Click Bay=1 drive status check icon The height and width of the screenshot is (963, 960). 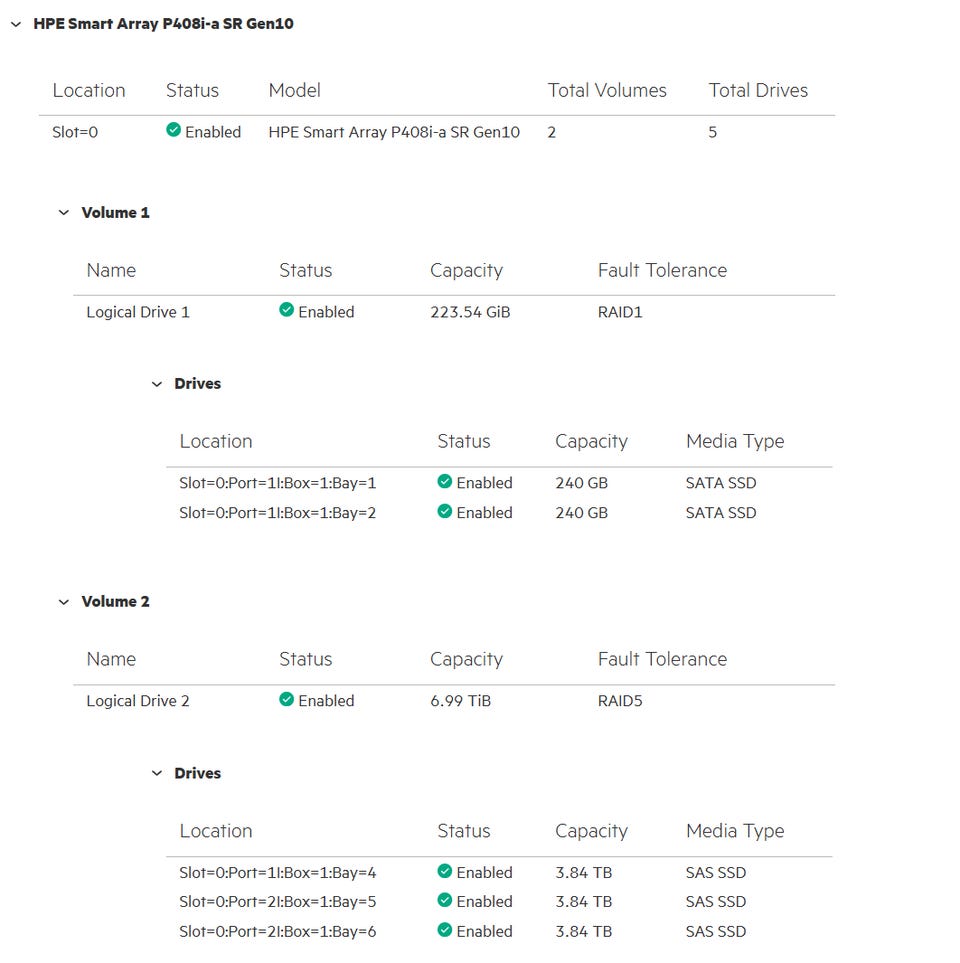[x=445, y=481]
